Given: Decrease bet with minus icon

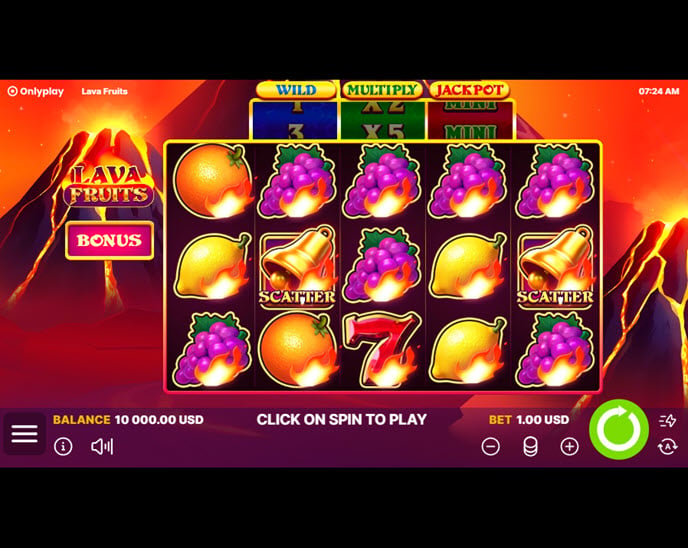Looking at the screenshot, I should (x=491, y=447).
